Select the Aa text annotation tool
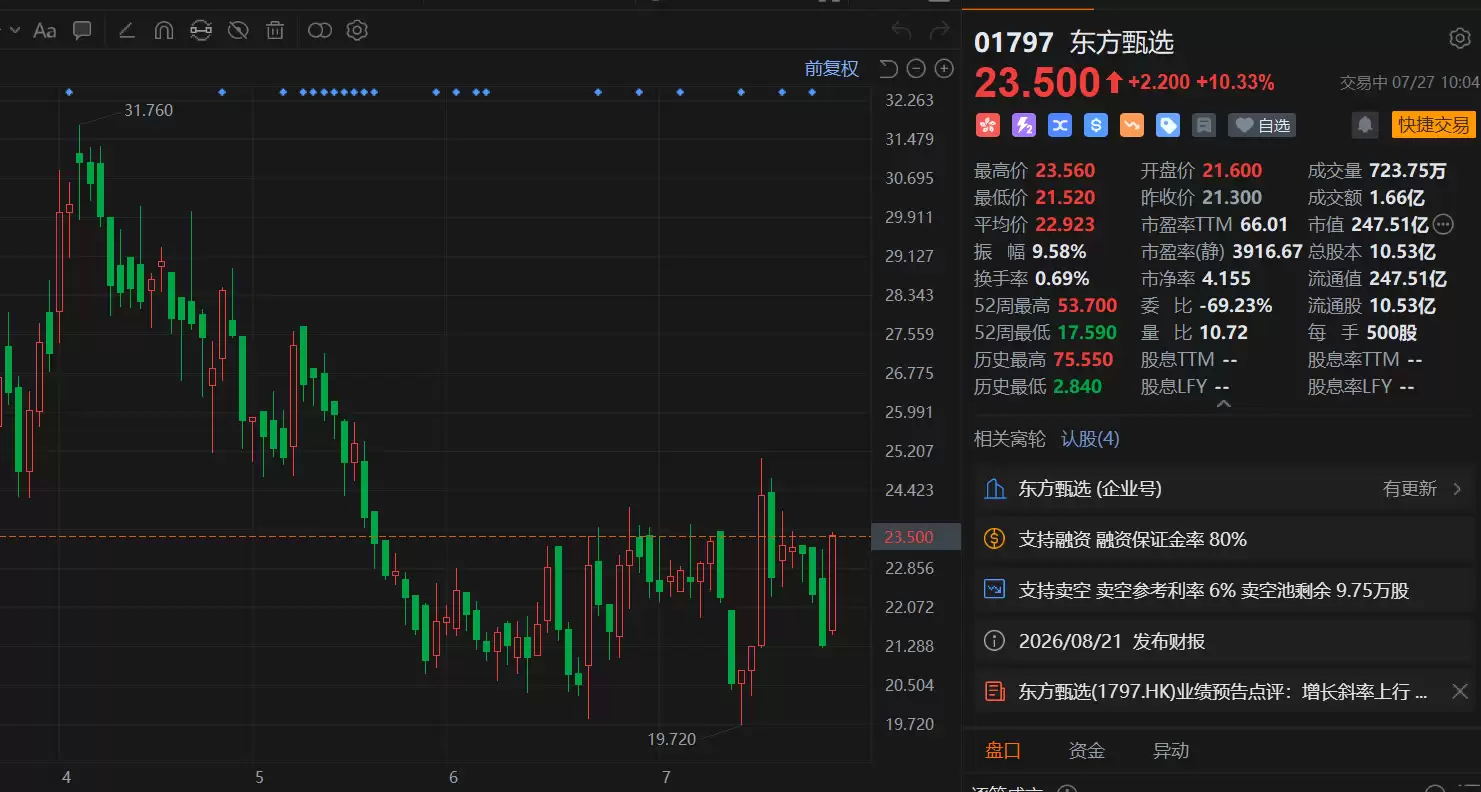Image resolution: width=1481 pixels, height=792 pixels. pyautogui.click(x=44, y=31)
